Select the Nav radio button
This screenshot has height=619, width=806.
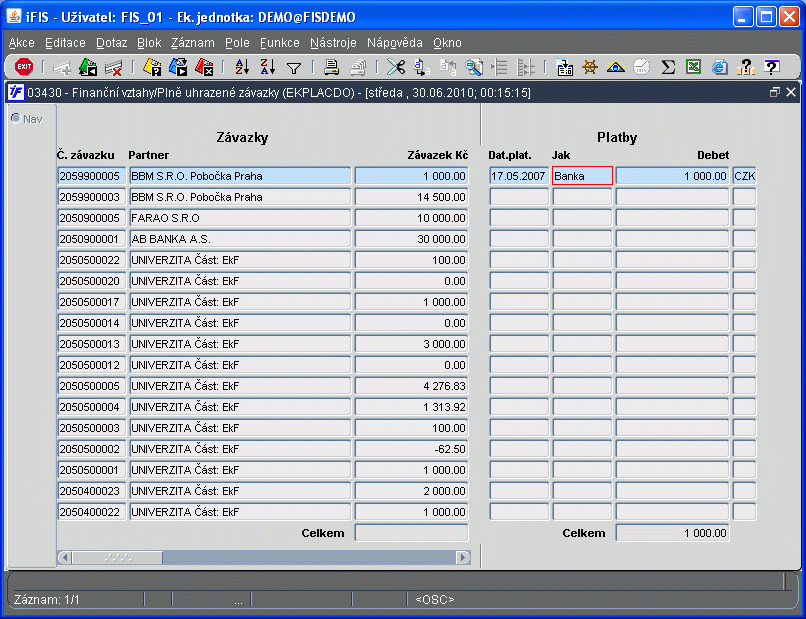[x=16, y=118]
